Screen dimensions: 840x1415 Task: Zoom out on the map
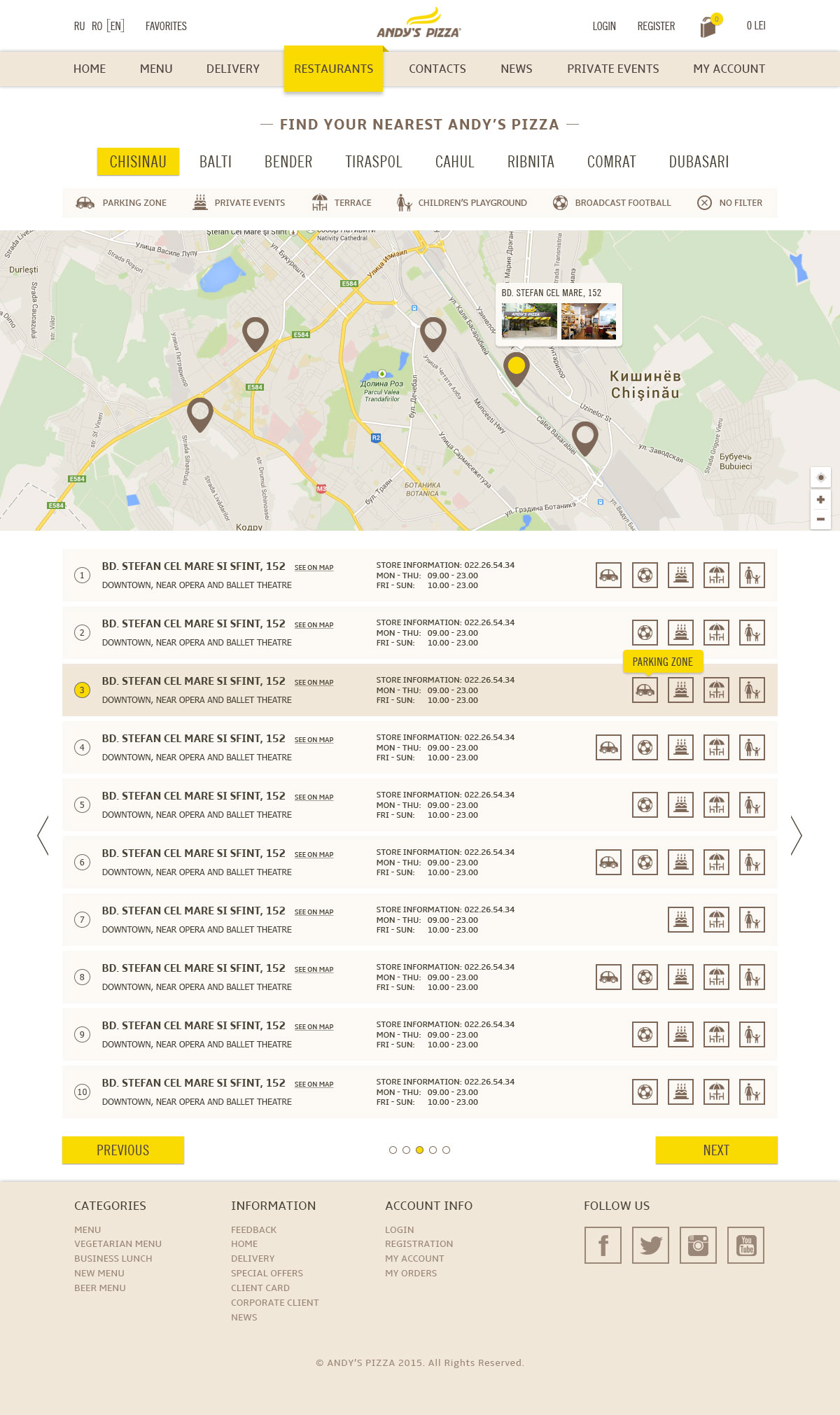820,520
